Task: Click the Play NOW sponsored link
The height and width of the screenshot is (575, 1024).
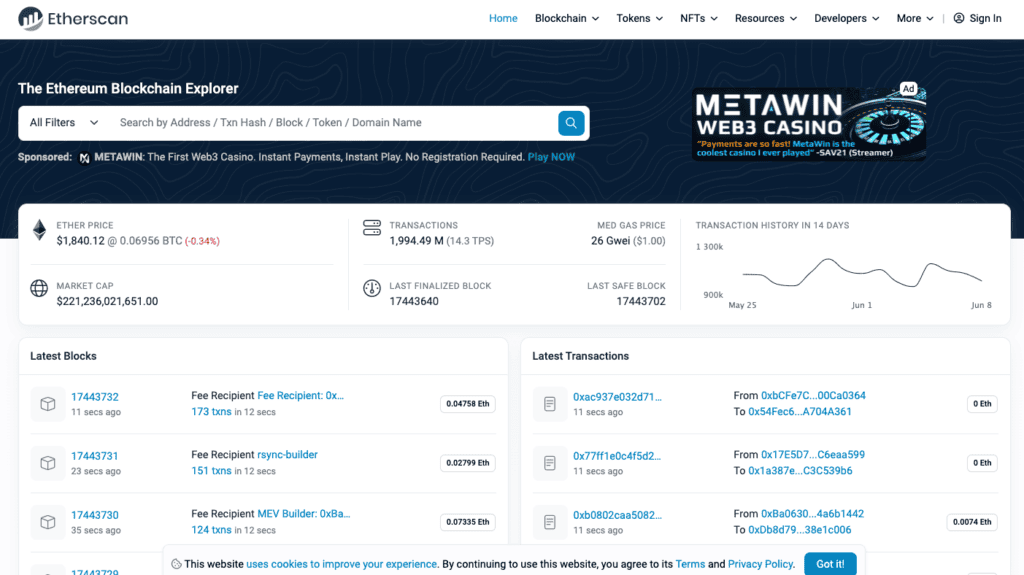Action: click(x=551, y=157)
